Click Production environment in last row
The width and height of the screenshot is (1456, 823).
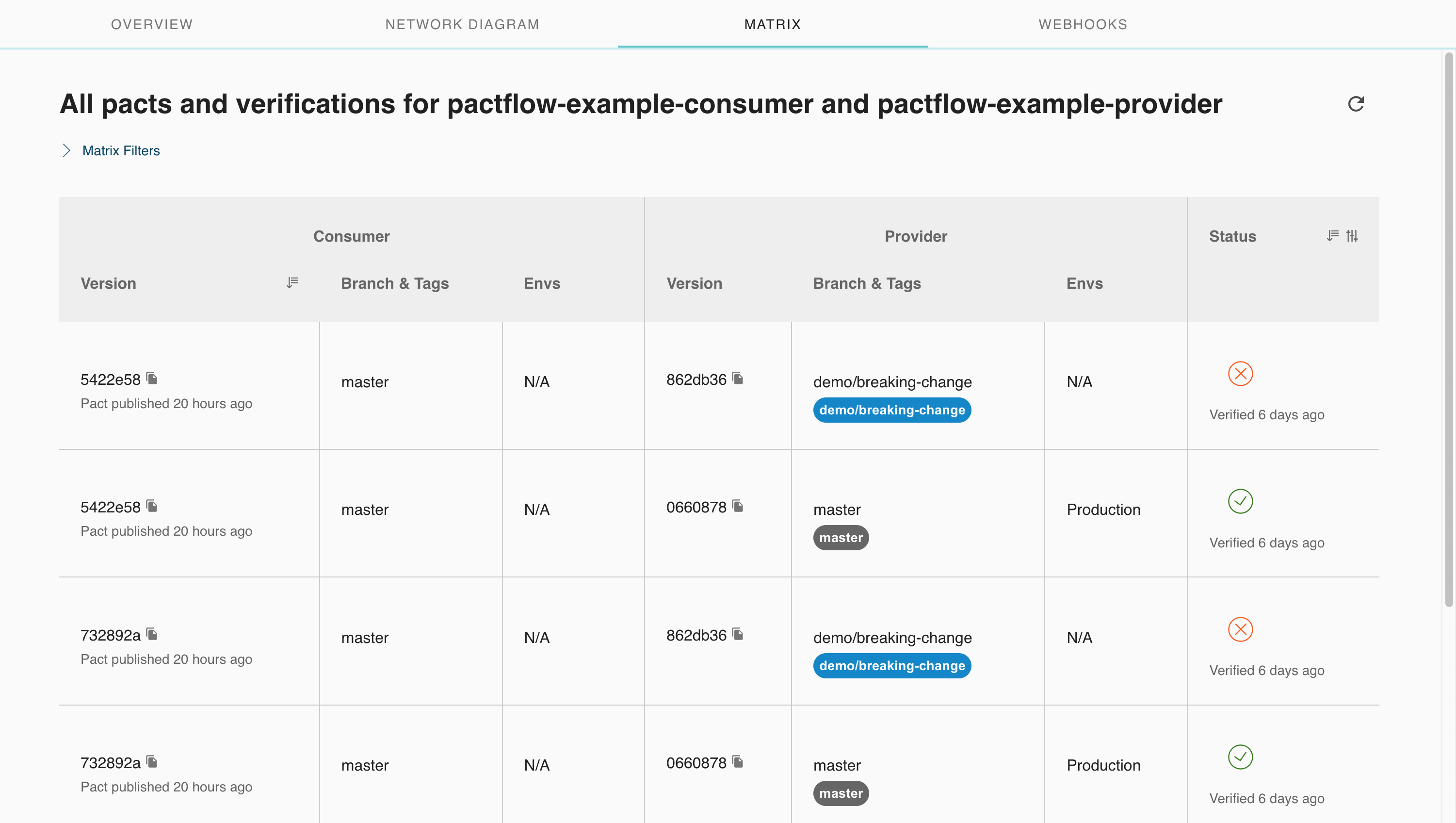point(1103,765)
